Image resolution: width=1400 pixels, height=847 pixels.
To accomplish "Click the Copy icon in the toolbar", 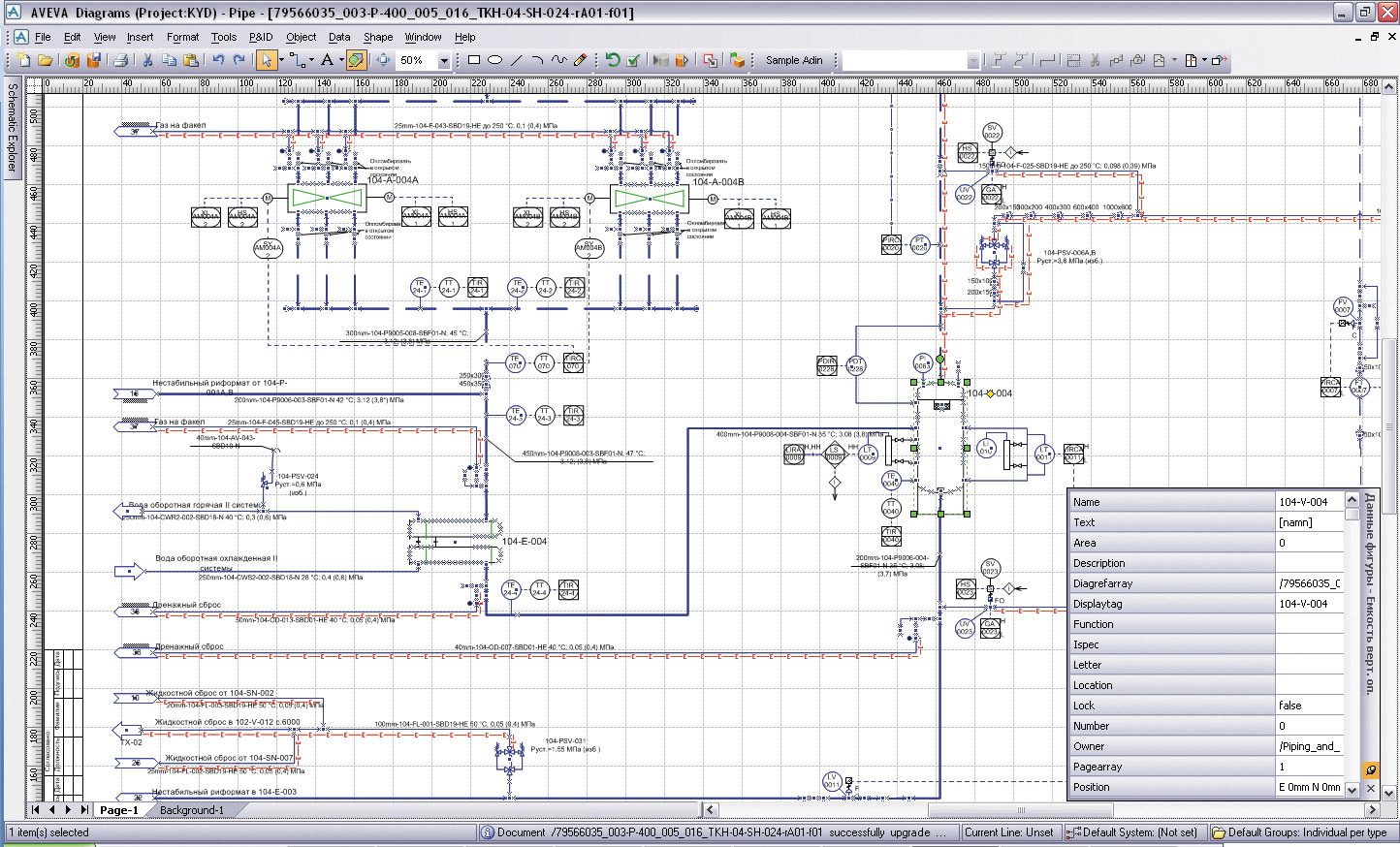I will (x=169, y=60).
